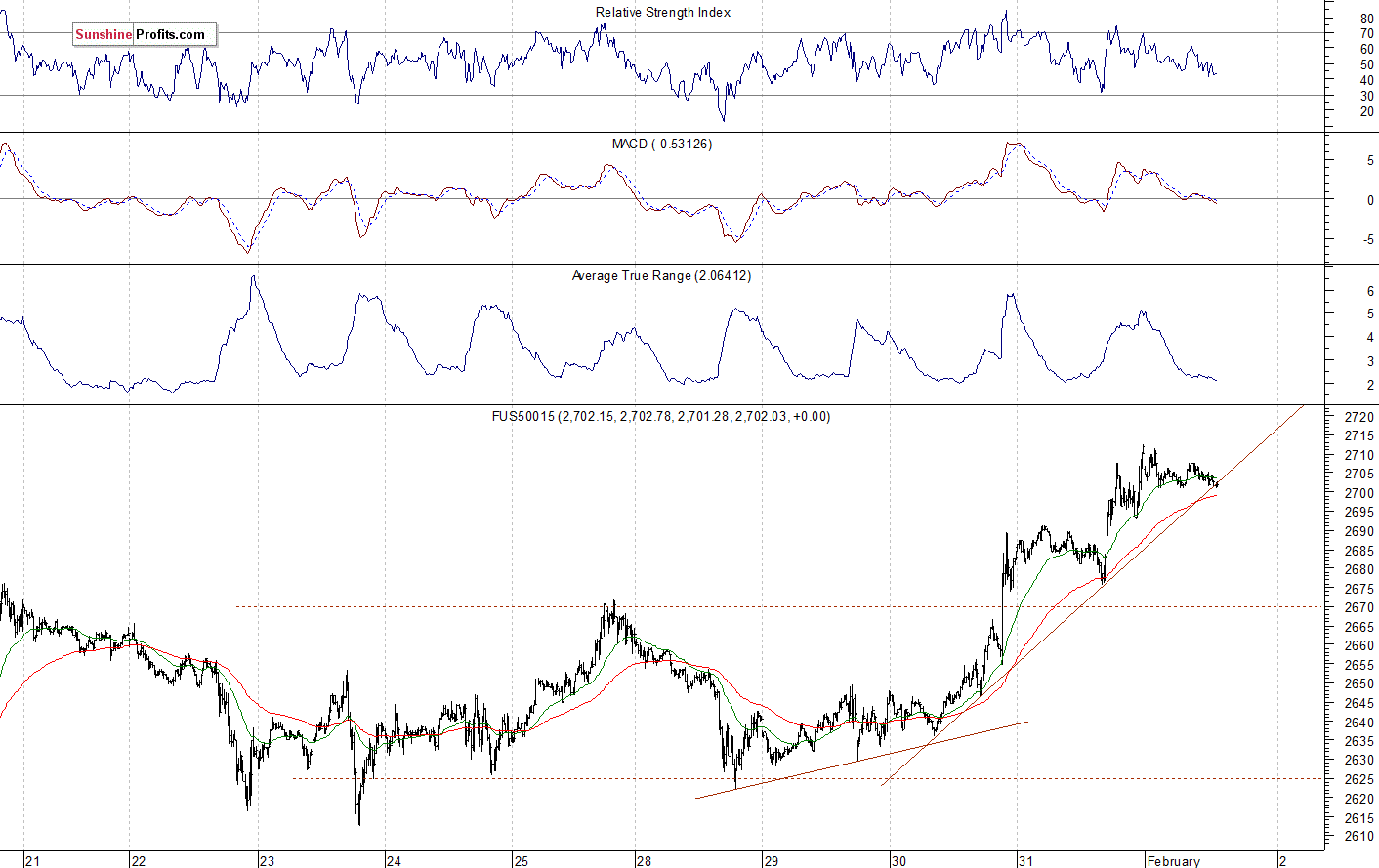Click the date label 28 on time axis
The width and height of the screenshot is (1379, 868).
645,861
